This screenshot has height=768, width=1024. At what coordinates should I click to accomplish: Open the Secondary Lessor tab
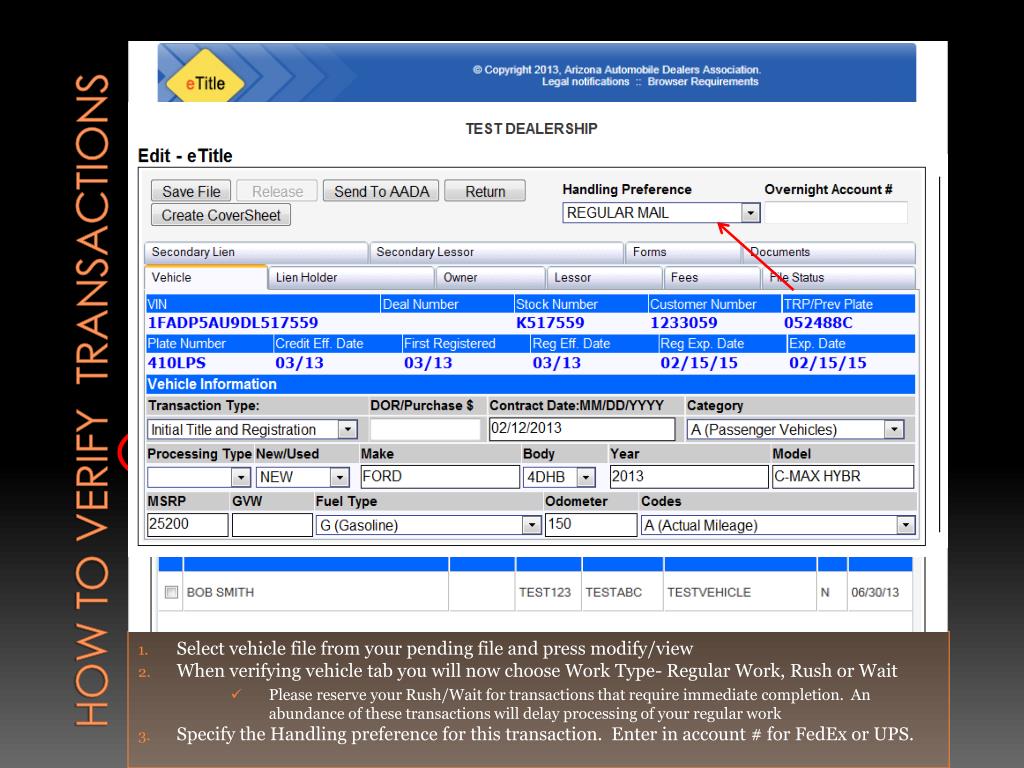click(496, 253)
